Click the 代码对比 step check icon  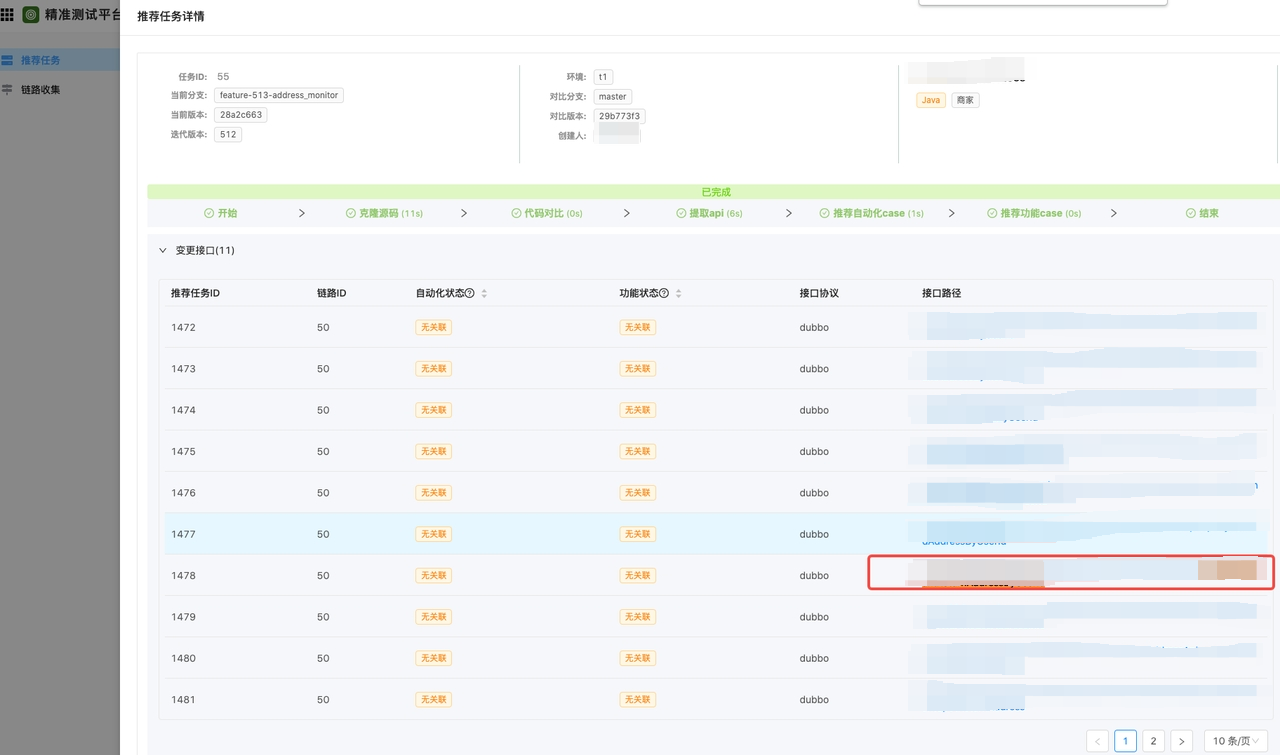pyautogui.click(x=516, y=213)
